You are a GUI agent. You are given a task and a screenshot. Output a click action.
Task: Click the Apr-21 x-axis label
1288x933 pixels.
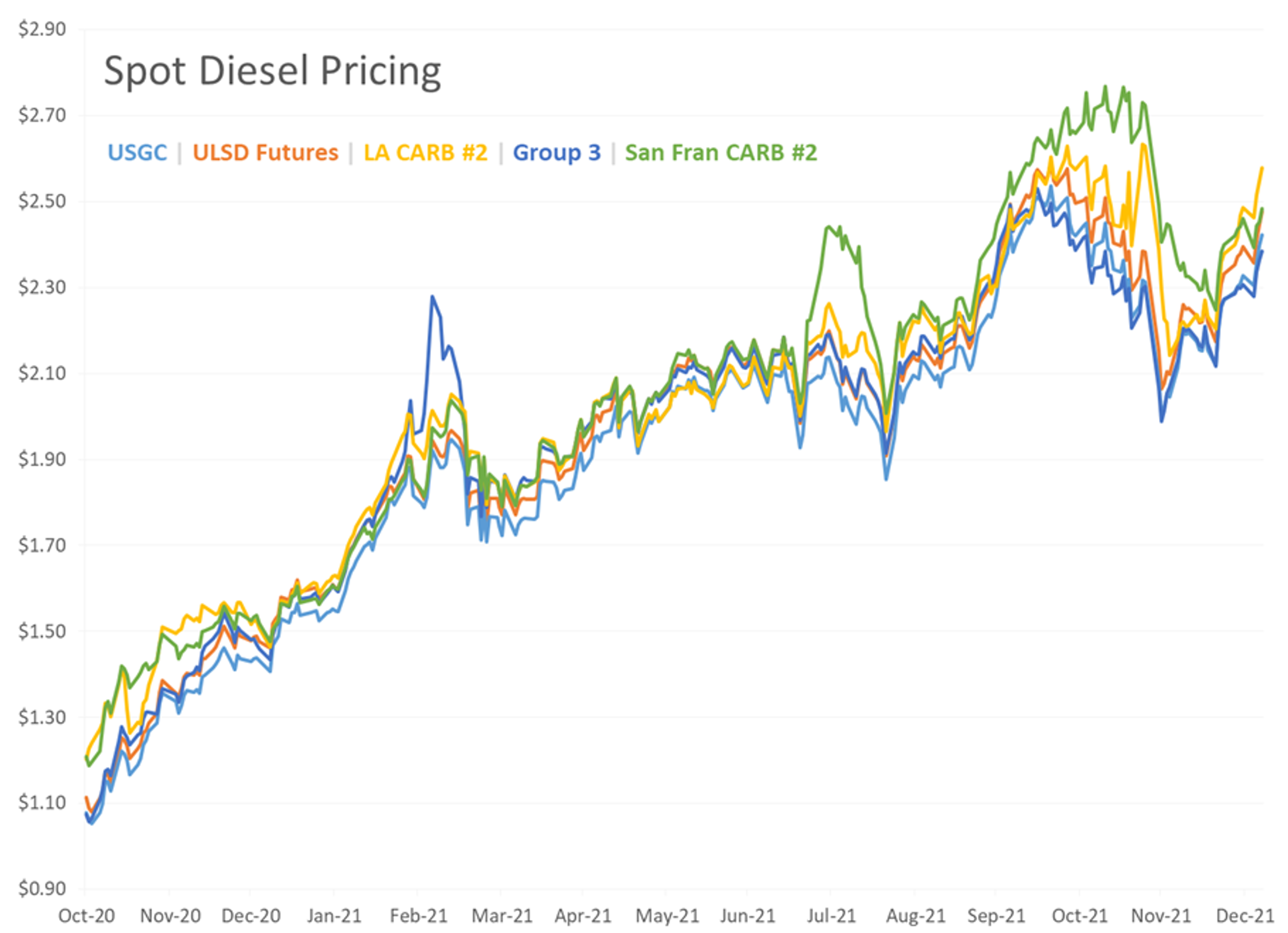pos(583,916)
